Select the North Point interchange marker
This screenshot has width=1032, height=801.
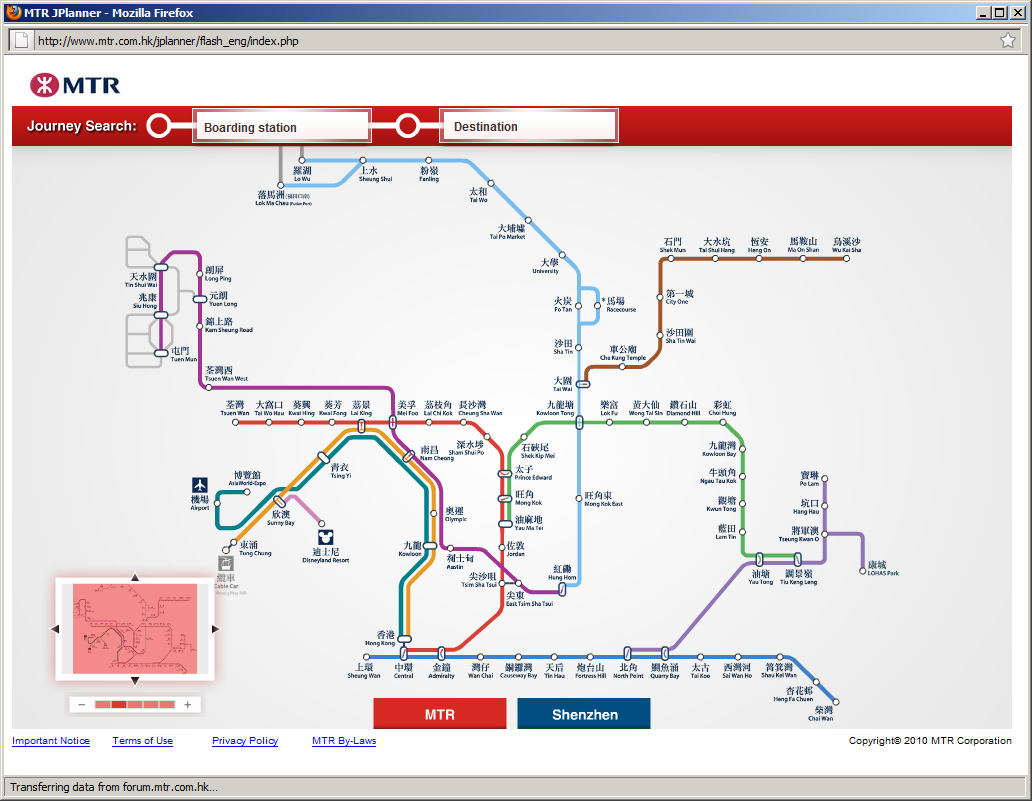tap(627, 654)
